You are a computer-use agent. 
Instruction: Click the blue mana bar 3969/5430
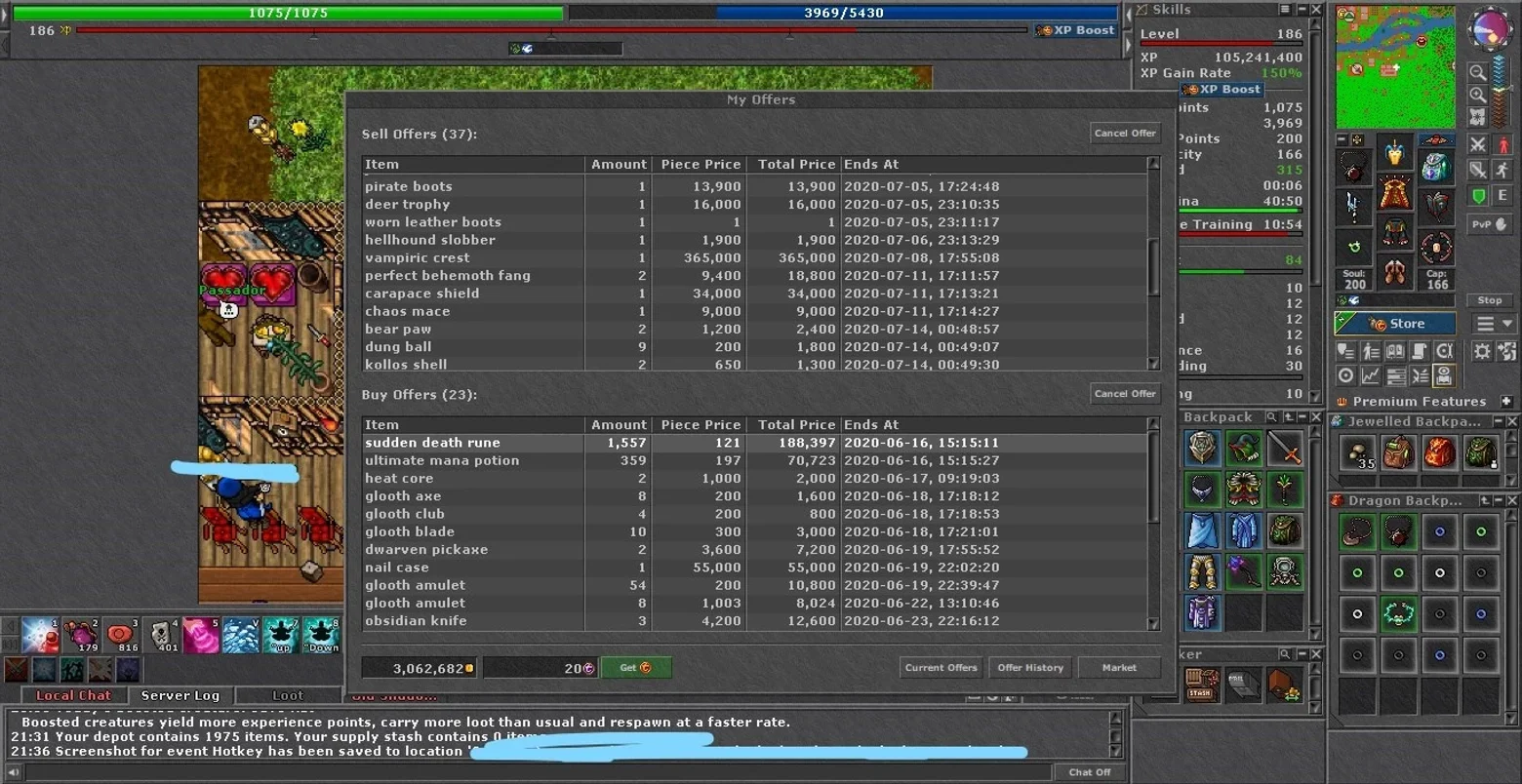pos(844,14)
